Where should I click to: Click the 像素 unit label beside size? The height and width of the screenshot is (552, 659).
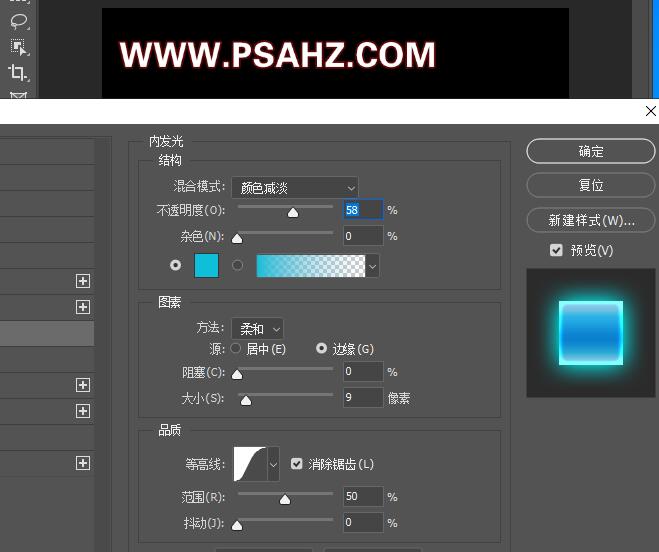pos(398,398)
